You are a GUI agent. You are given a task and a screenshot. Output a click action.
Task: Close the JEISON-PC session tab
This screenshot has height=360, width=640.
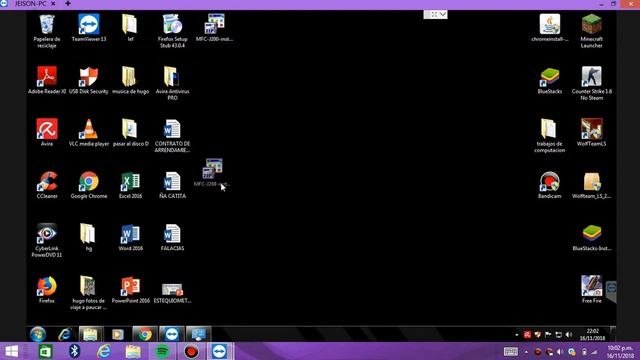[x=53, y=4]
